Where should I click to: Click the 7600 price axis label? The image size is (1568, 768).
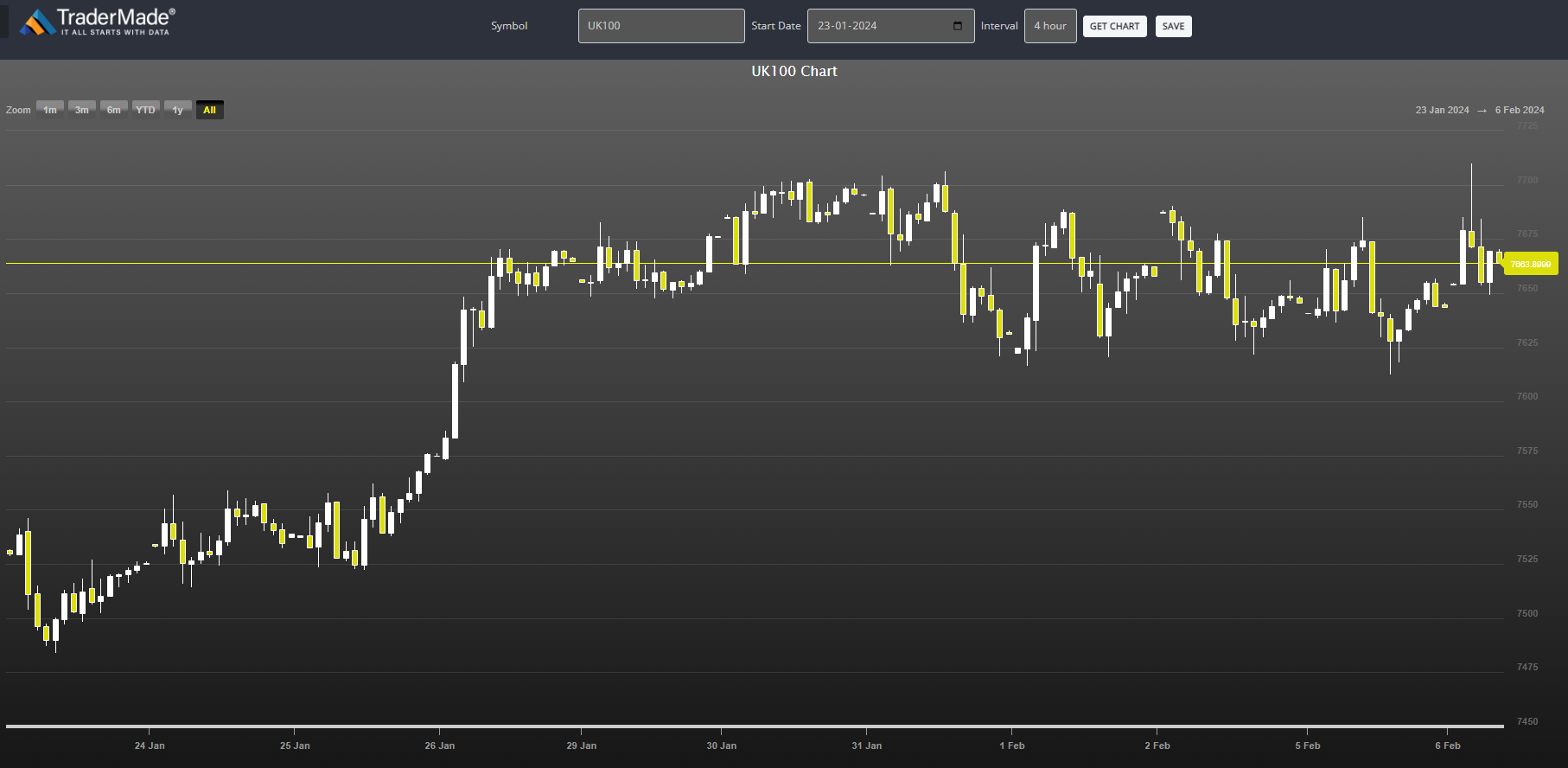(1527, 396)
